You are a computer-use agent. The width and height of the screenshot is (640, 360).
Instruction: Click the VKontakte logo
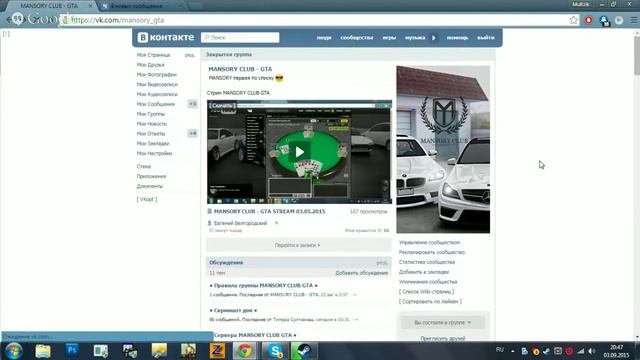click(165, 37)
